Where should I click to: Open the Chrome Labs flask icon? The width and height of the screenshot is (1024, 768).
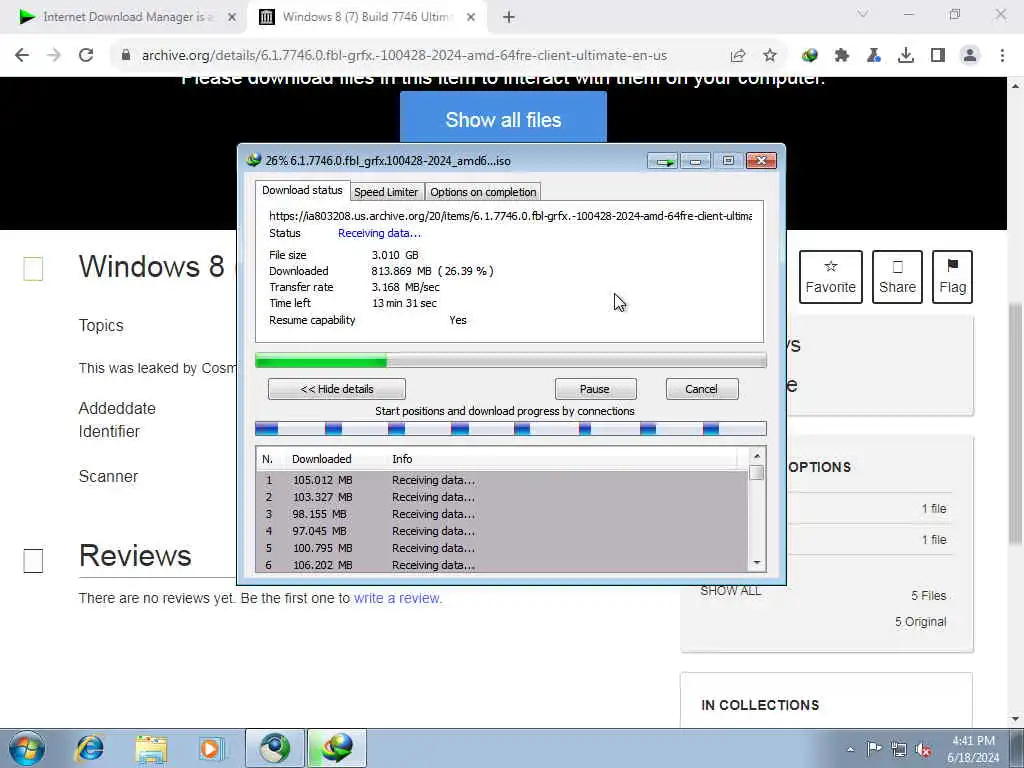tap(874, 56)
